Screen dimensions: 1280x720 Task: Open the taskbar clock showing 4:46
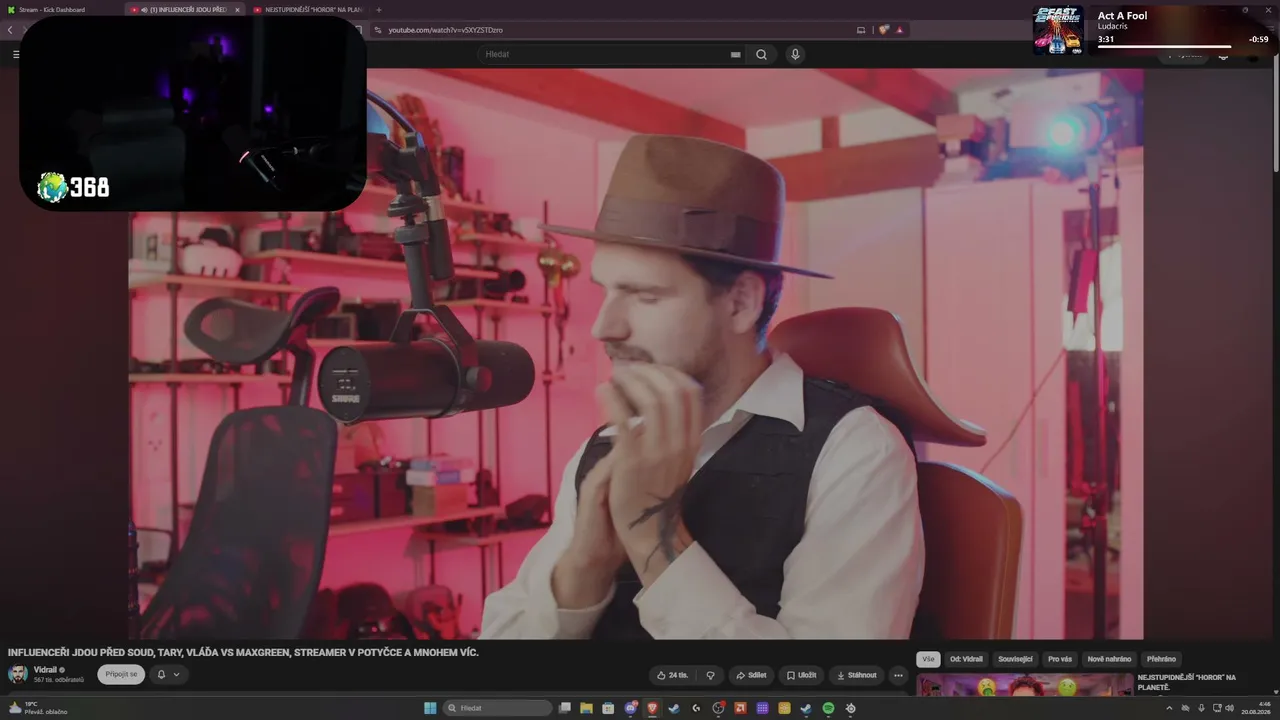[1255, 708]
